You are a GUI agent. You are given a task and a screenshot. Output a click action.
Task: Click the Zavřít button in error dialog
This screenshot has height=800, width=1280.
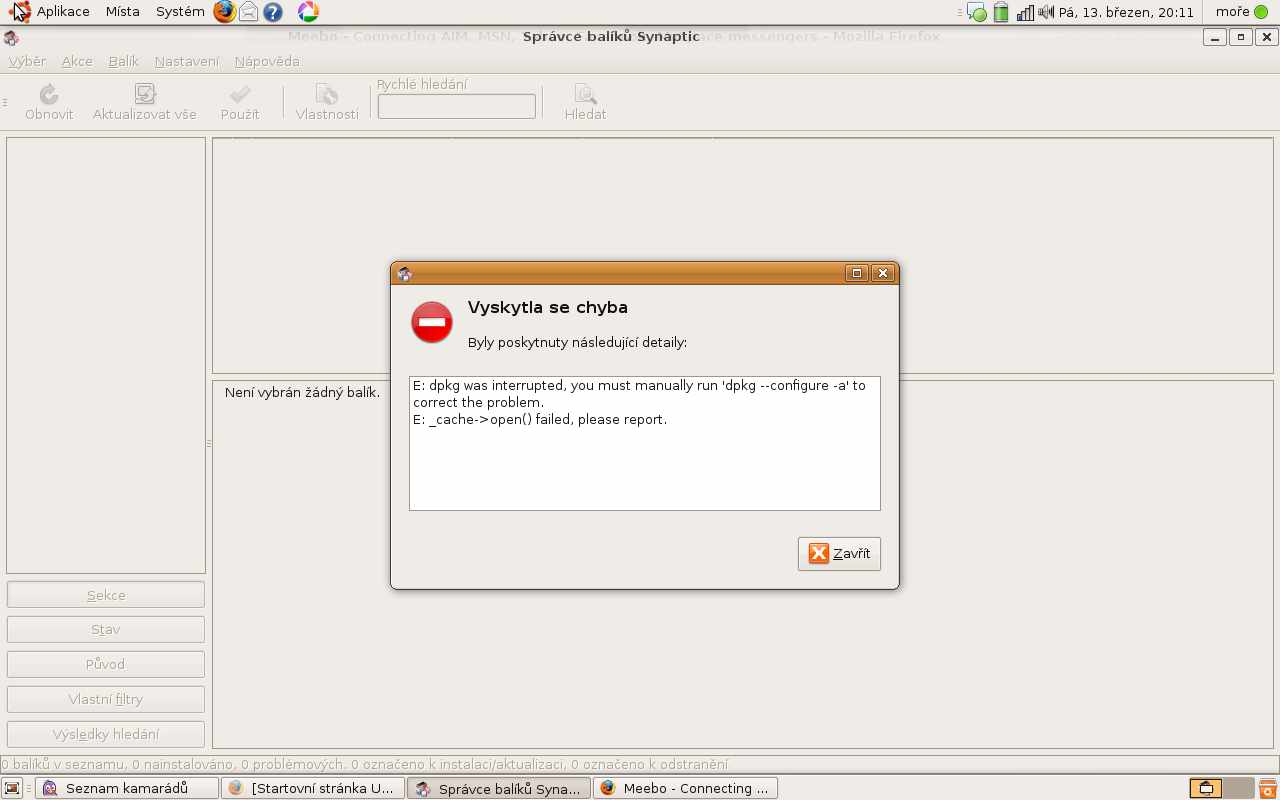point(839,553)
